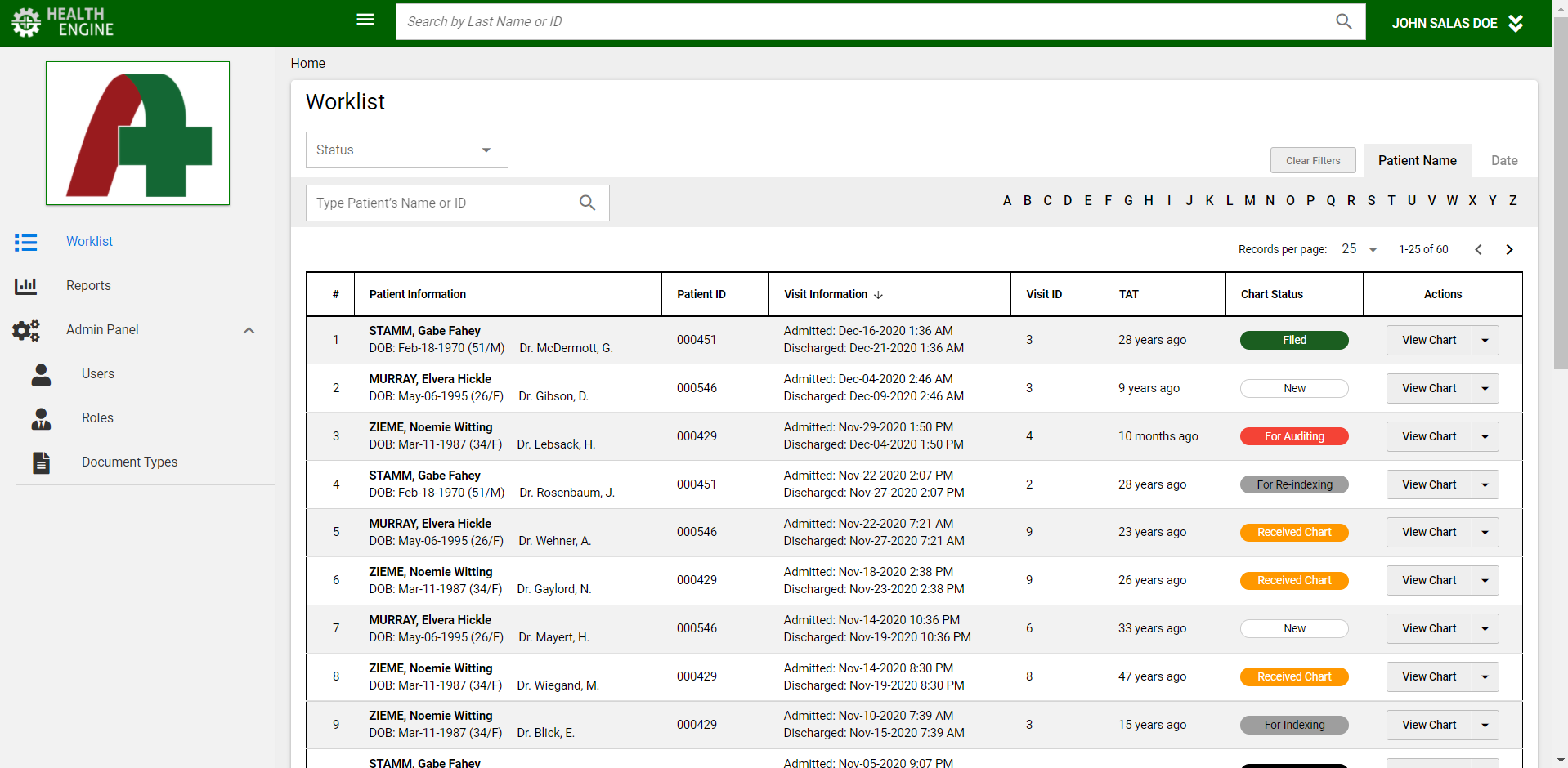Click the For Auditing status badge

pyautogui.click(x=1294, y=437)
